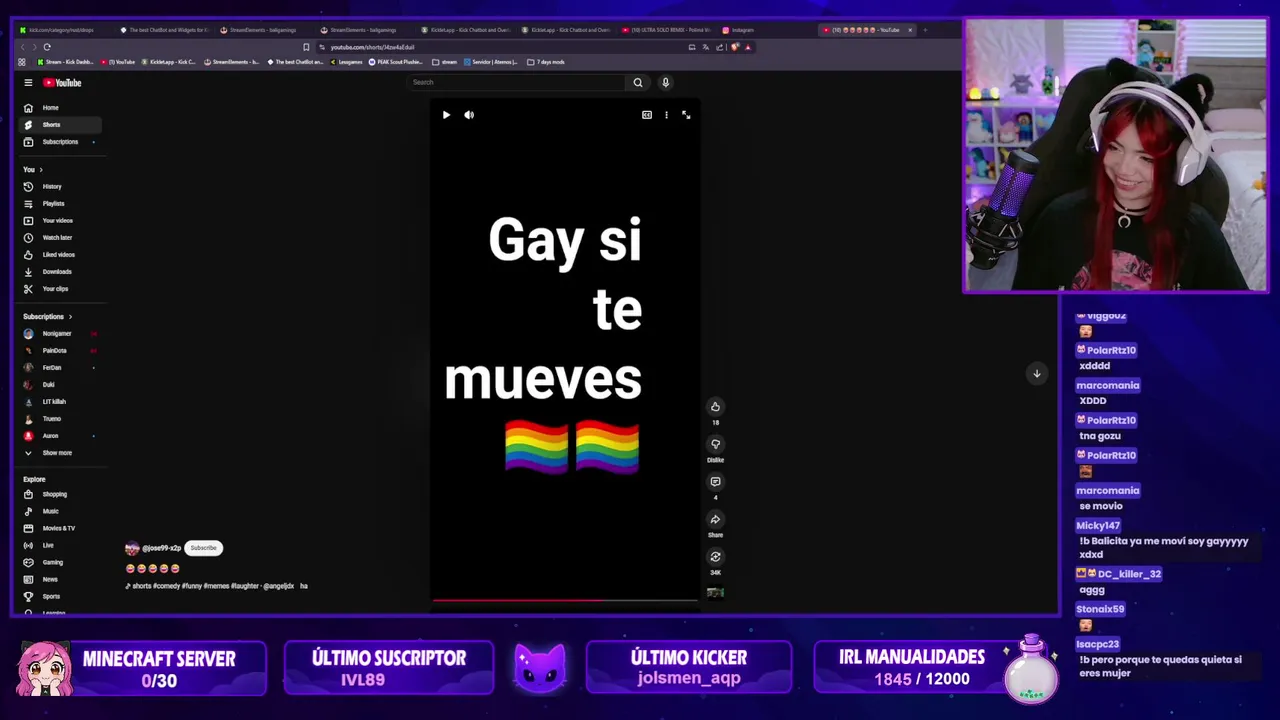Reload the browser page
The image size is (1280, 720).
[47, 47]
